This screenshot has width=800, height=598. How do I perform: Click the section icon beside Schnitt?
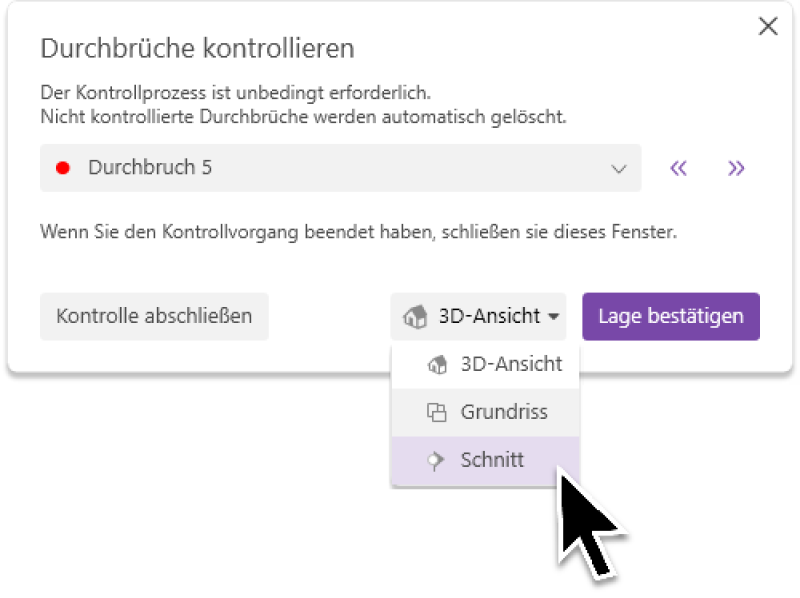(x=436, y=461)
